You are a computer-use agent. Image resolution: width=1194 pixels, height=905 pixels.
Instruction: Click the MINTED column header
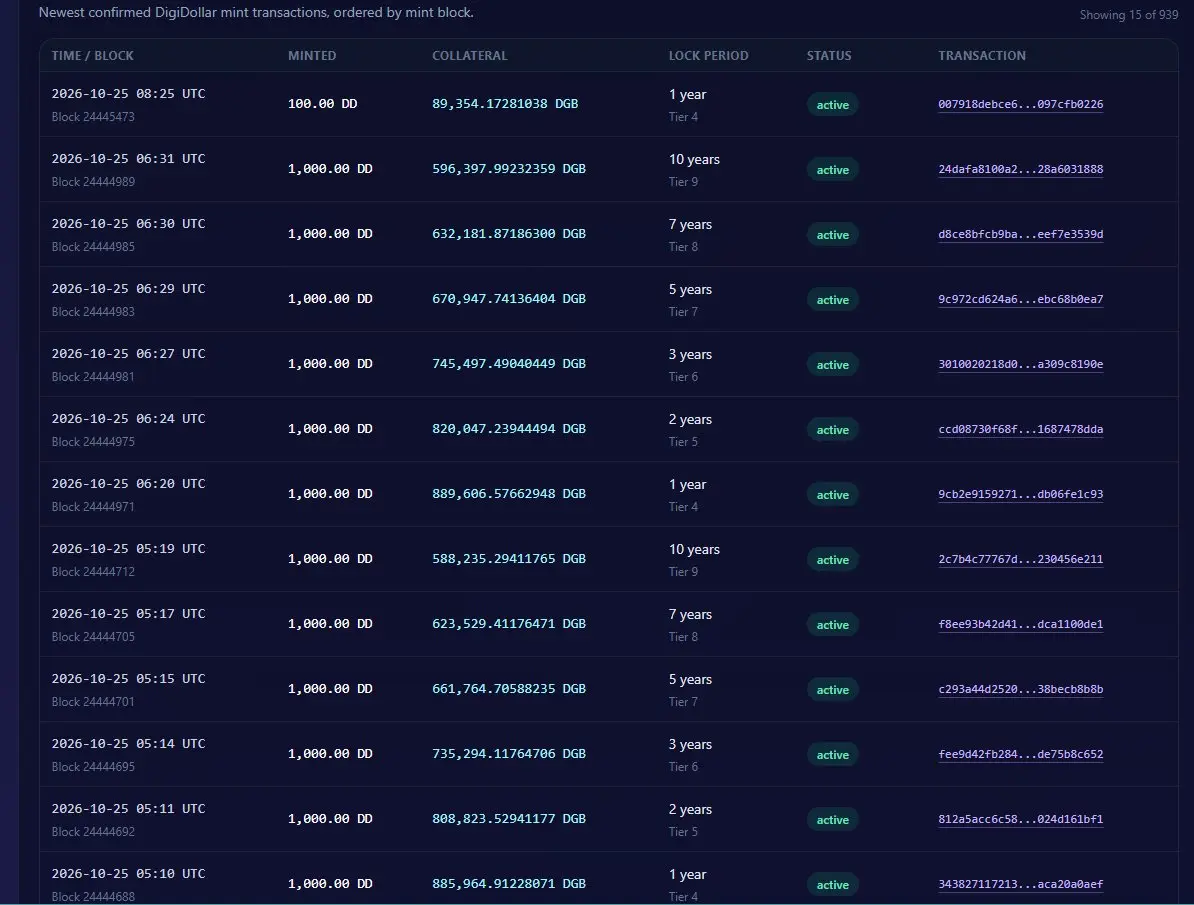pyautogui.click(x=312, y=56)
